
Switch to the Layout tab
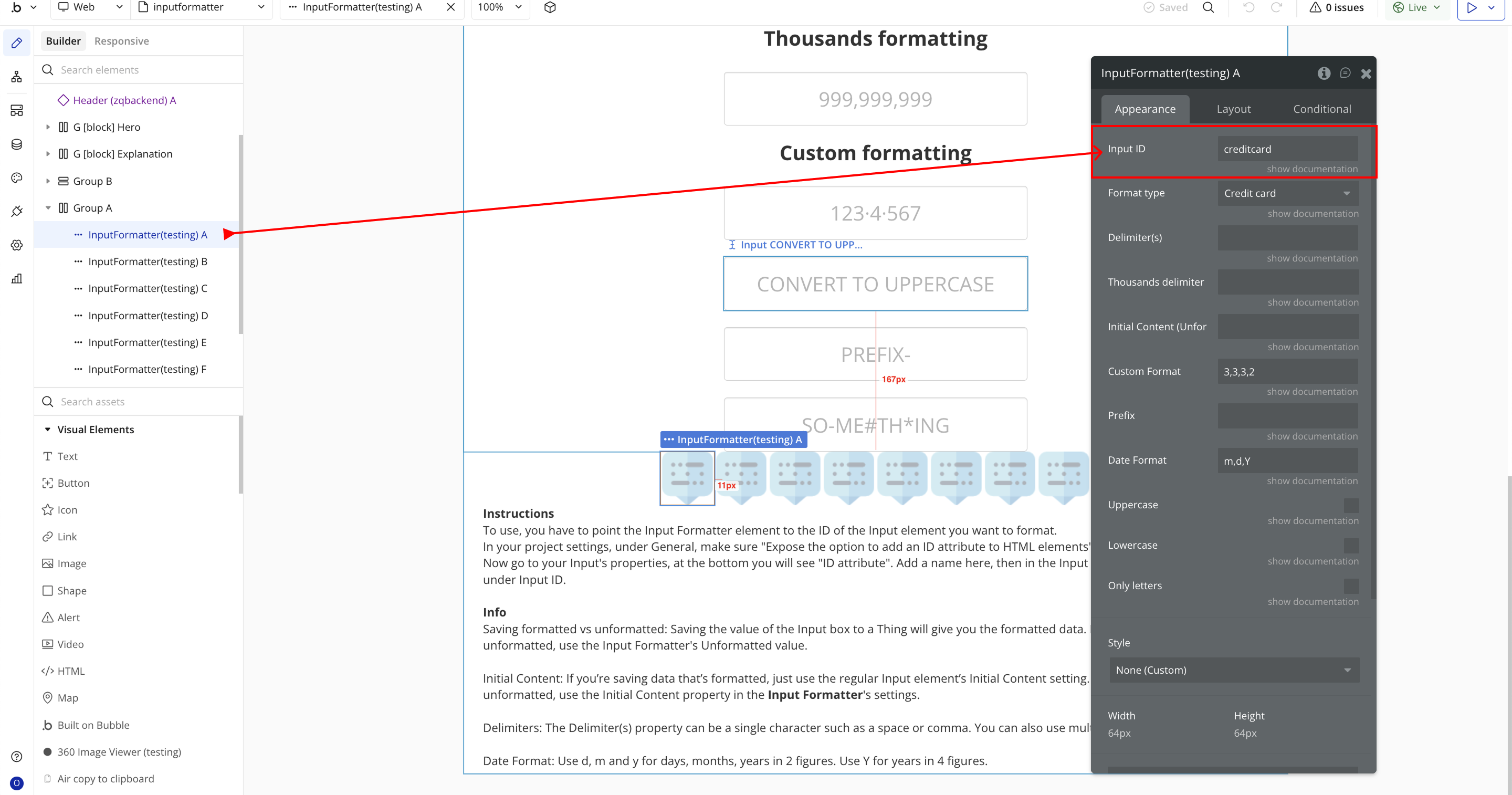1233,109
